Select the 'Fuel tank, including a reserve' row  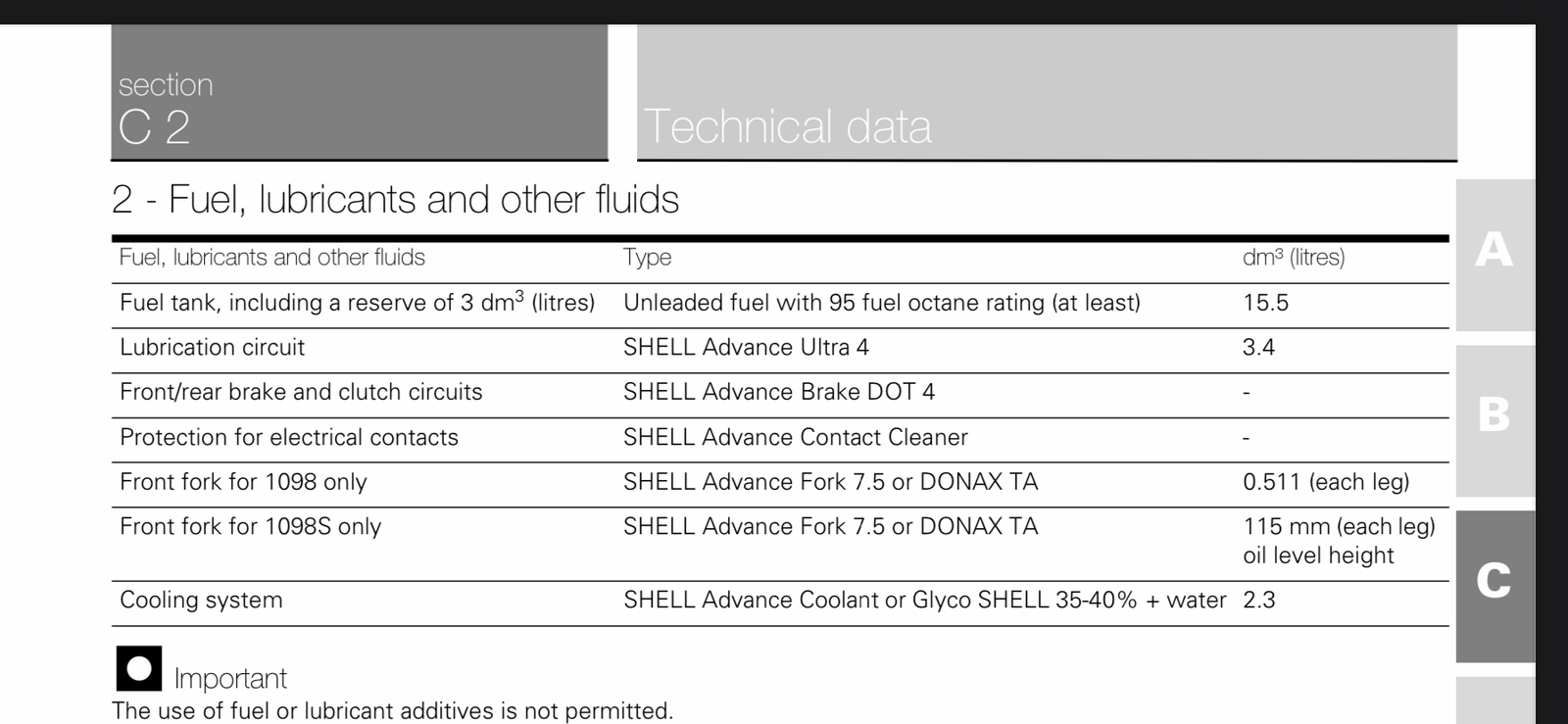(780, 303)
